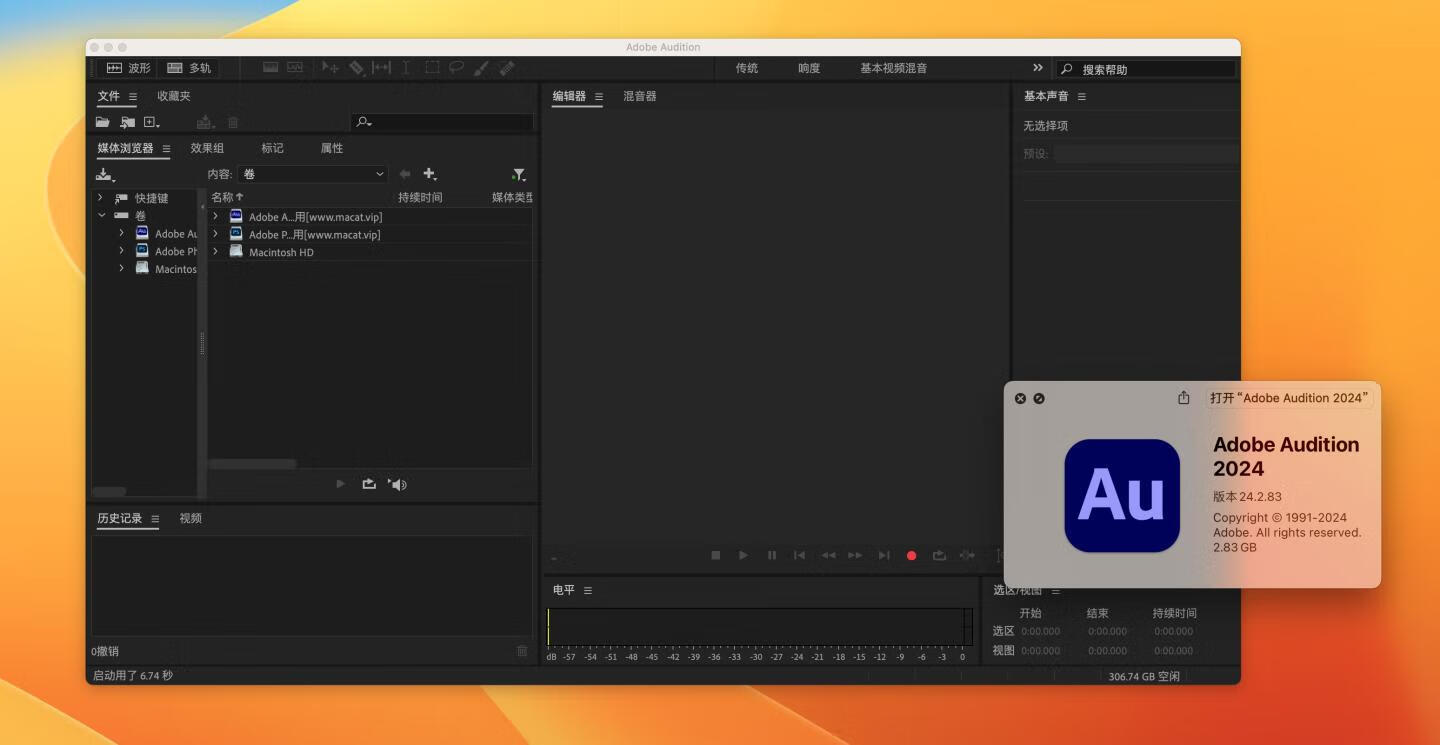This screenshot has height=745, width=1440.
Task: Select the Paintbrush Selection tool
Action: [481, 68]
